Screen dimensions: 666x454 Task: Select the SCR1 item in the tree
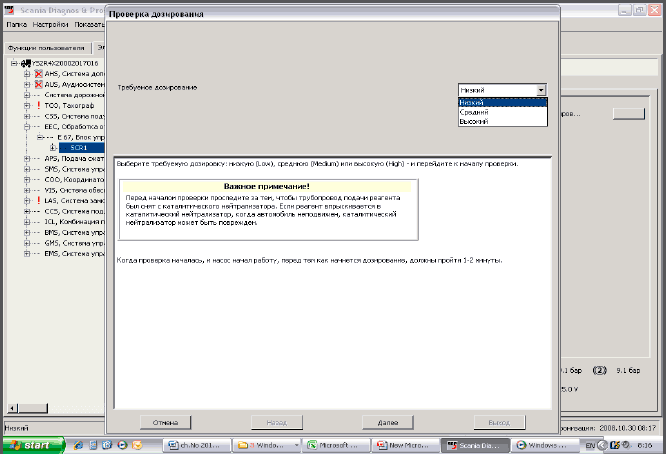point(81,148)
